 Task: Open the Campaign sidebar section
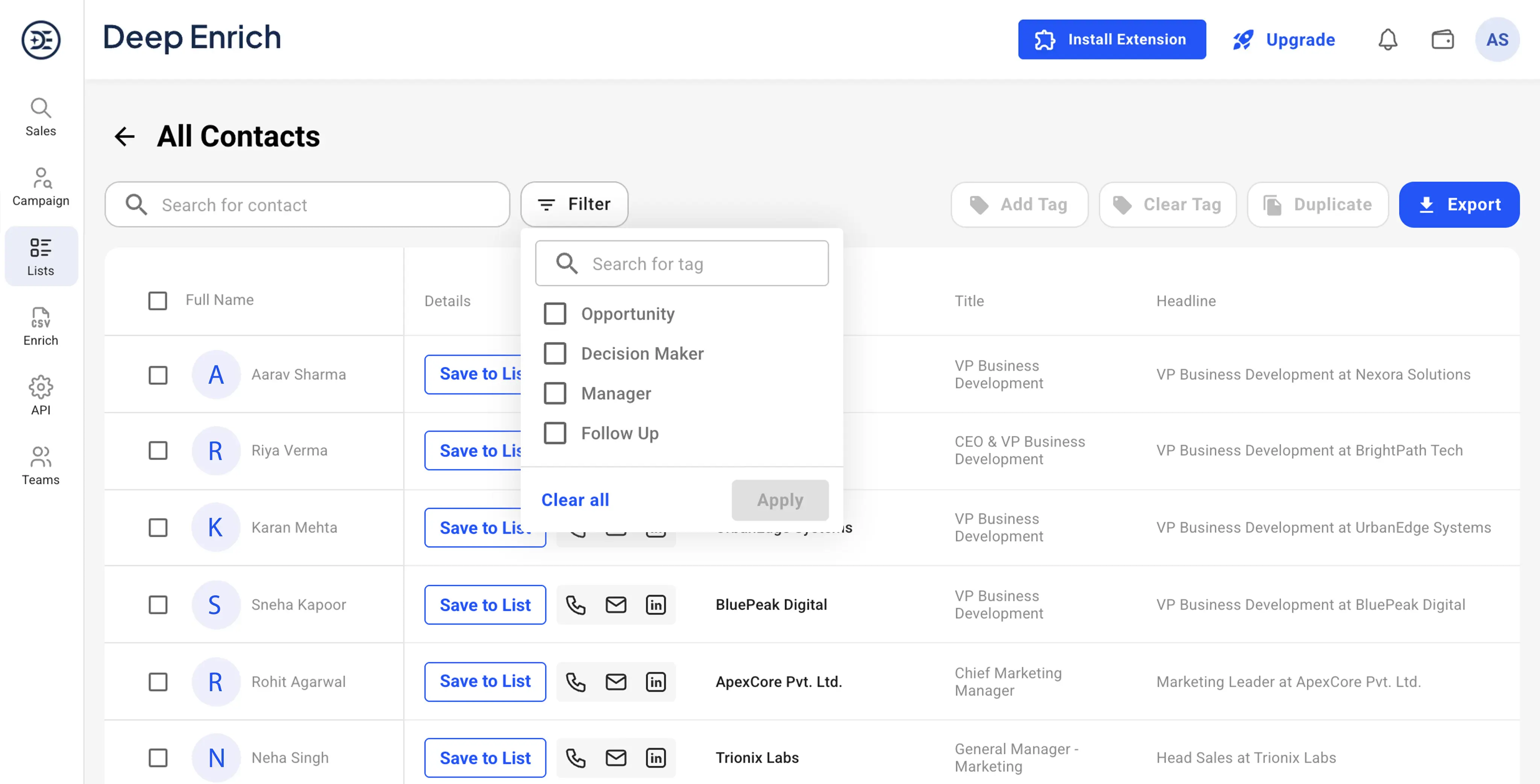[41, 187]
